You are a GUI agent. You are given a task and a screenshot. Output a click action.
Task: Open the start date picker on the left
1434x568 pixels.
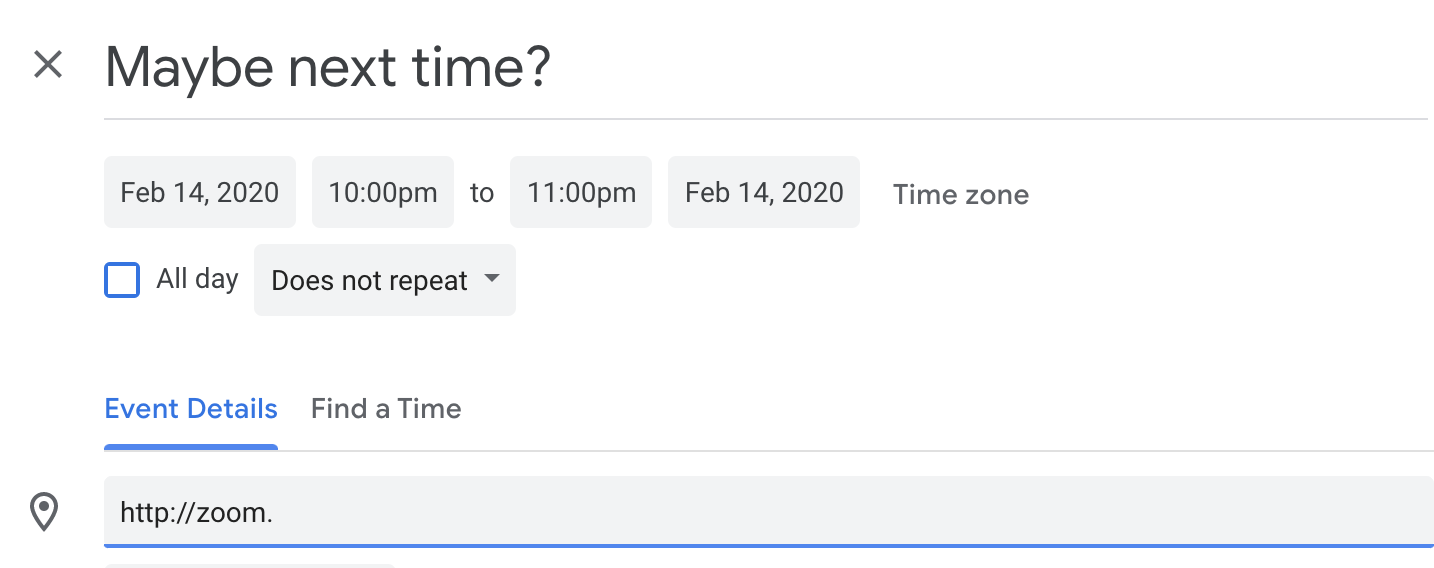pos(200,192)
